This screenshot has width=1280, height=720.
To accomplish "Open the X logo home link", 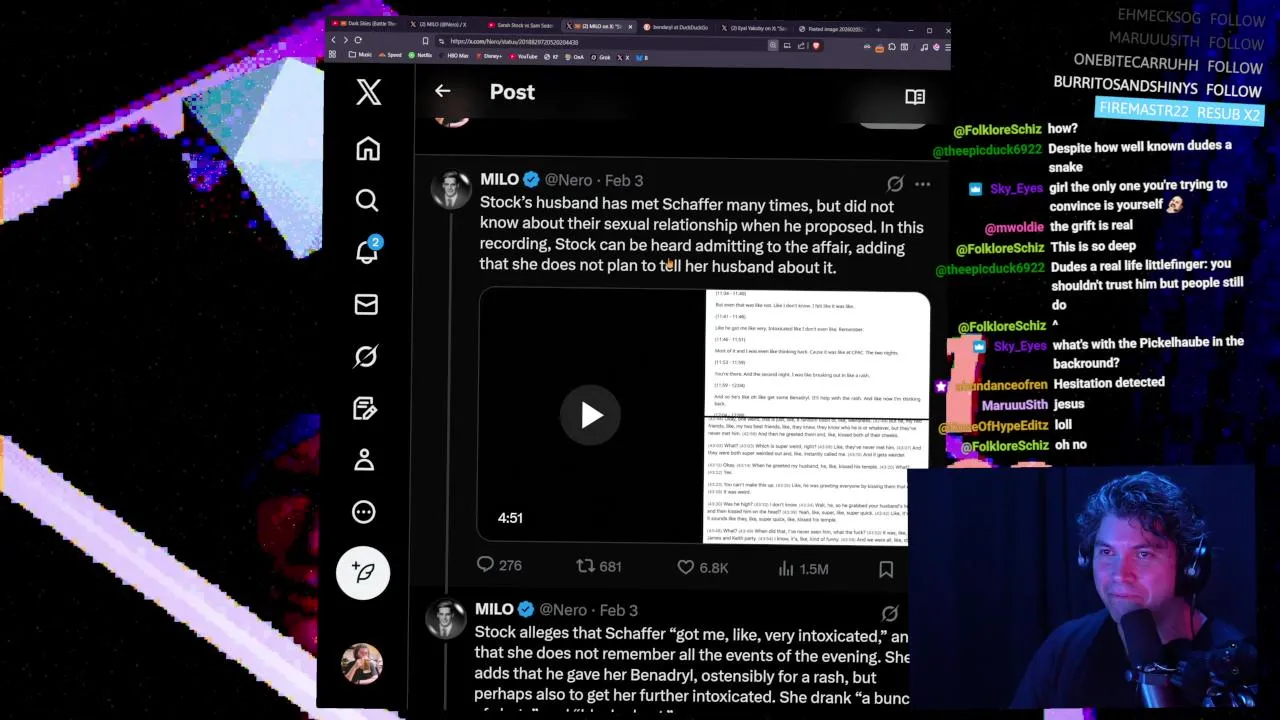I will pos(368,92).
